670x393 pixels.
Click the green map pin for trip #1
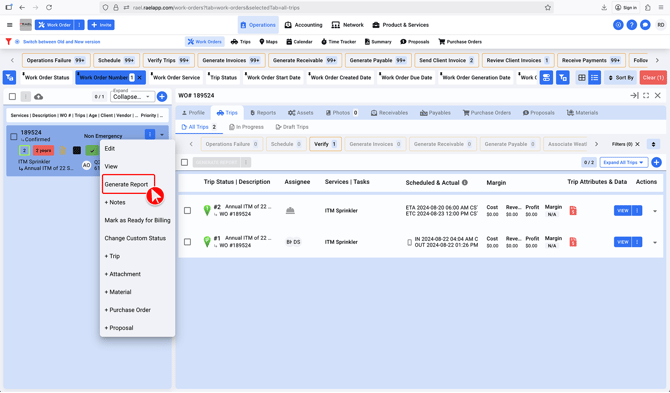click(x=207, y=242)
